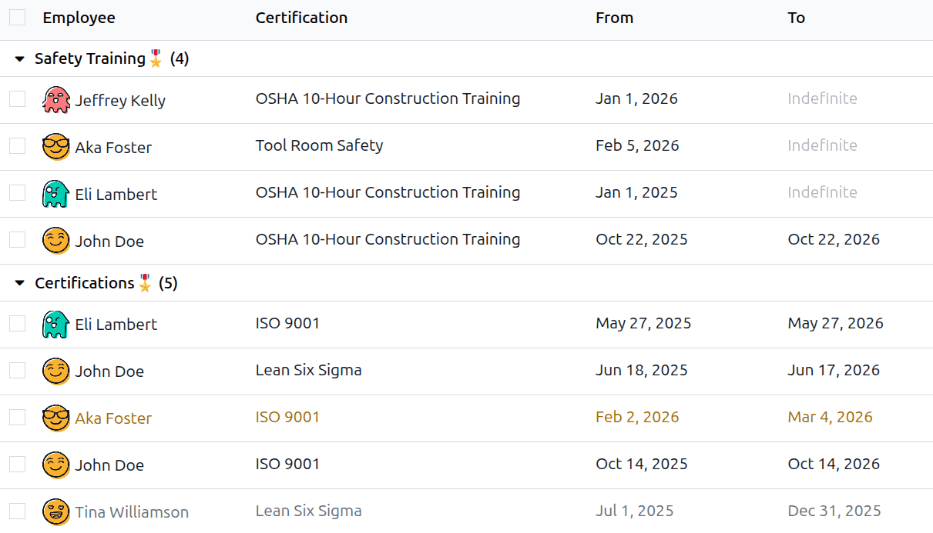933x533 pixels.
Task: Collapse the Safety Training group
Action: [x=20, y=59]
